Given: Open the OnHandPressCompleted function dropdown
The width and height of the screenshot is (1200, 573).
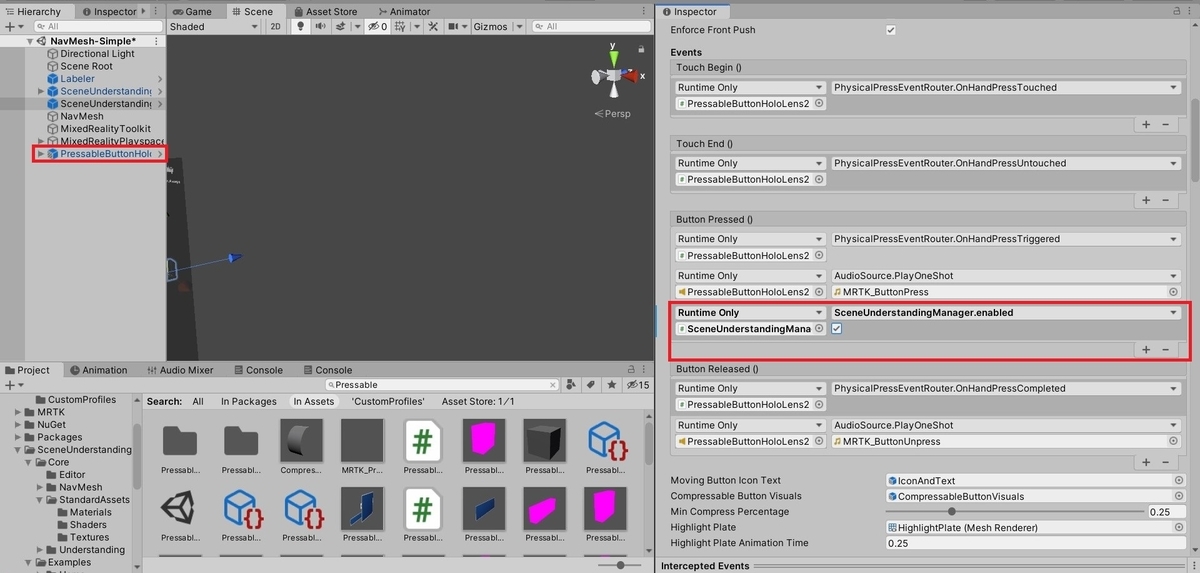Looking at the screenshot, I should (1006, 388).
